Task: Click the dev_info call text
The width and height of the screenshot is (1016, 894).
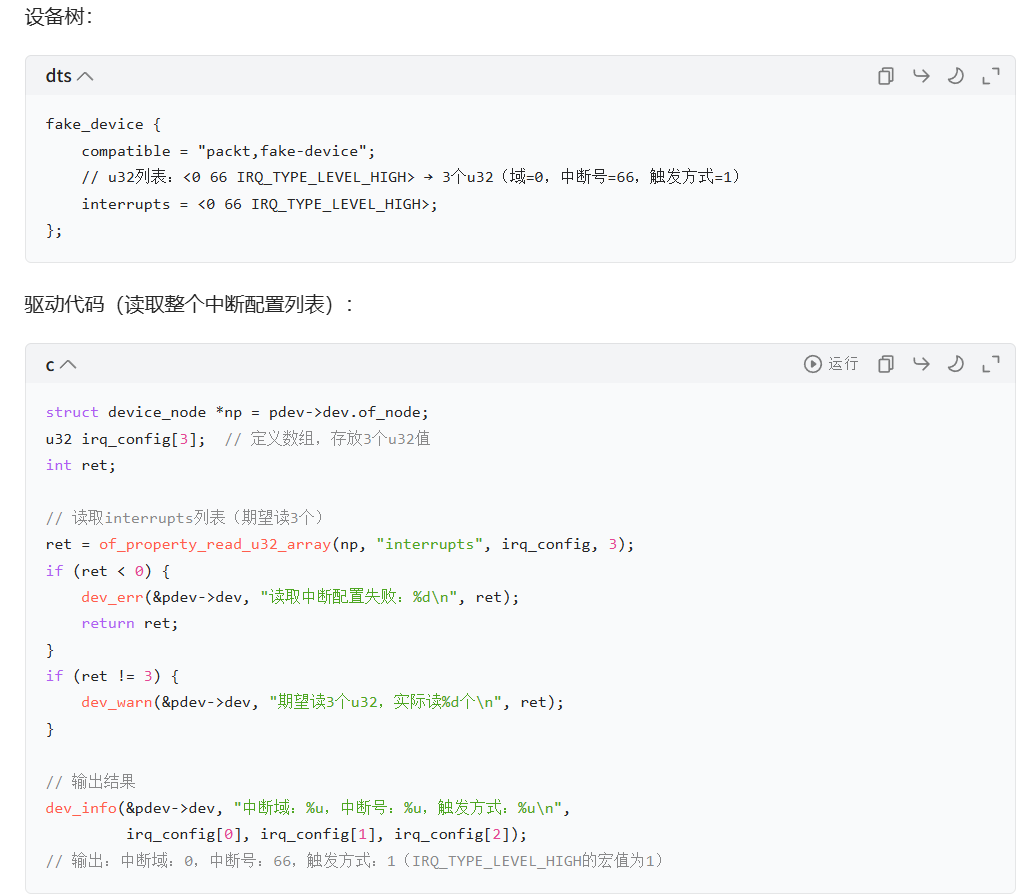Action: pyautogui.click(x=81, y=808)
